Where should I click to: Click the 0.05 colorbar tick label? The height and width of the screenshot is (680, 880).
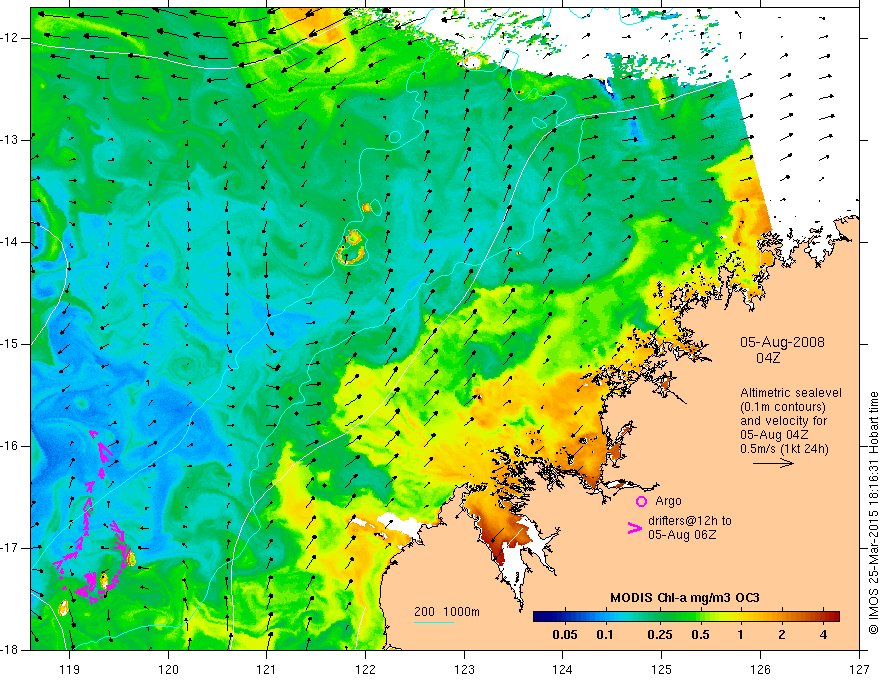pos(565,635)
